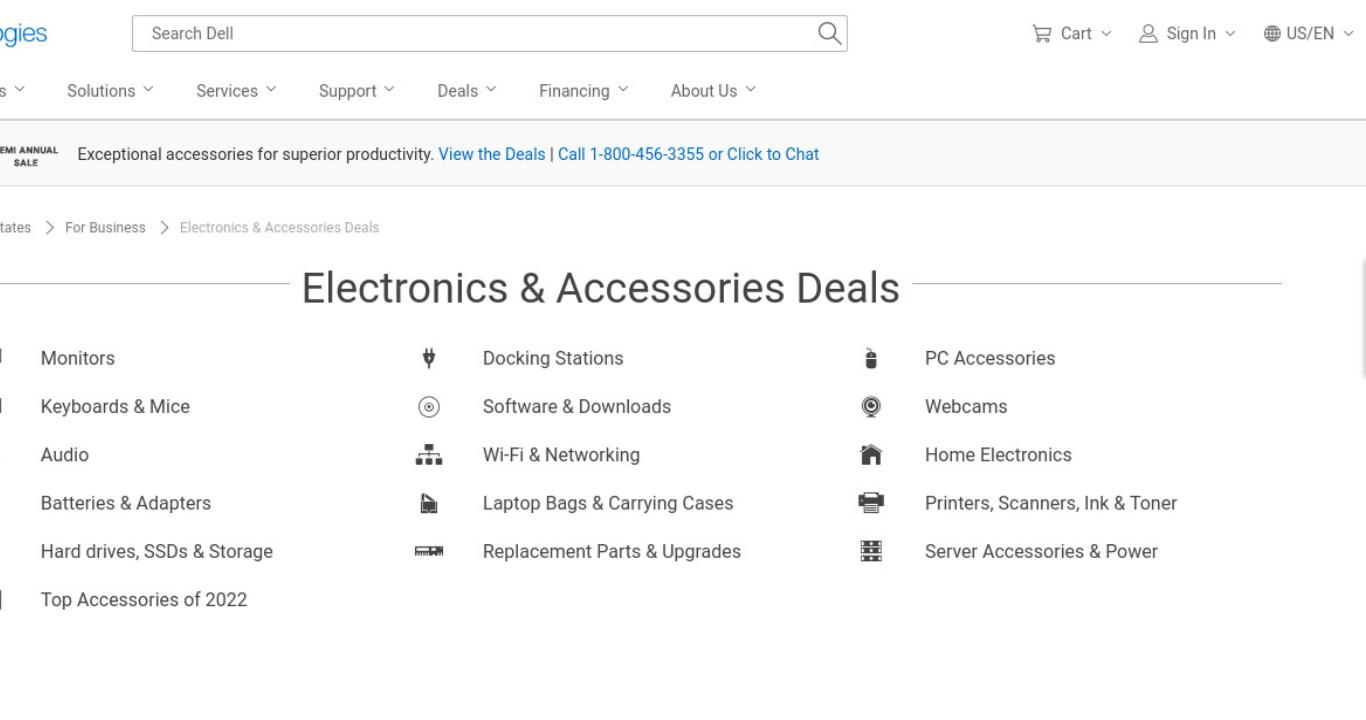The height and width of the screenshot is (720, 1366).
Task: Open the US/EN region selector
Action: pyautogui.click(x=1309, y=33)
